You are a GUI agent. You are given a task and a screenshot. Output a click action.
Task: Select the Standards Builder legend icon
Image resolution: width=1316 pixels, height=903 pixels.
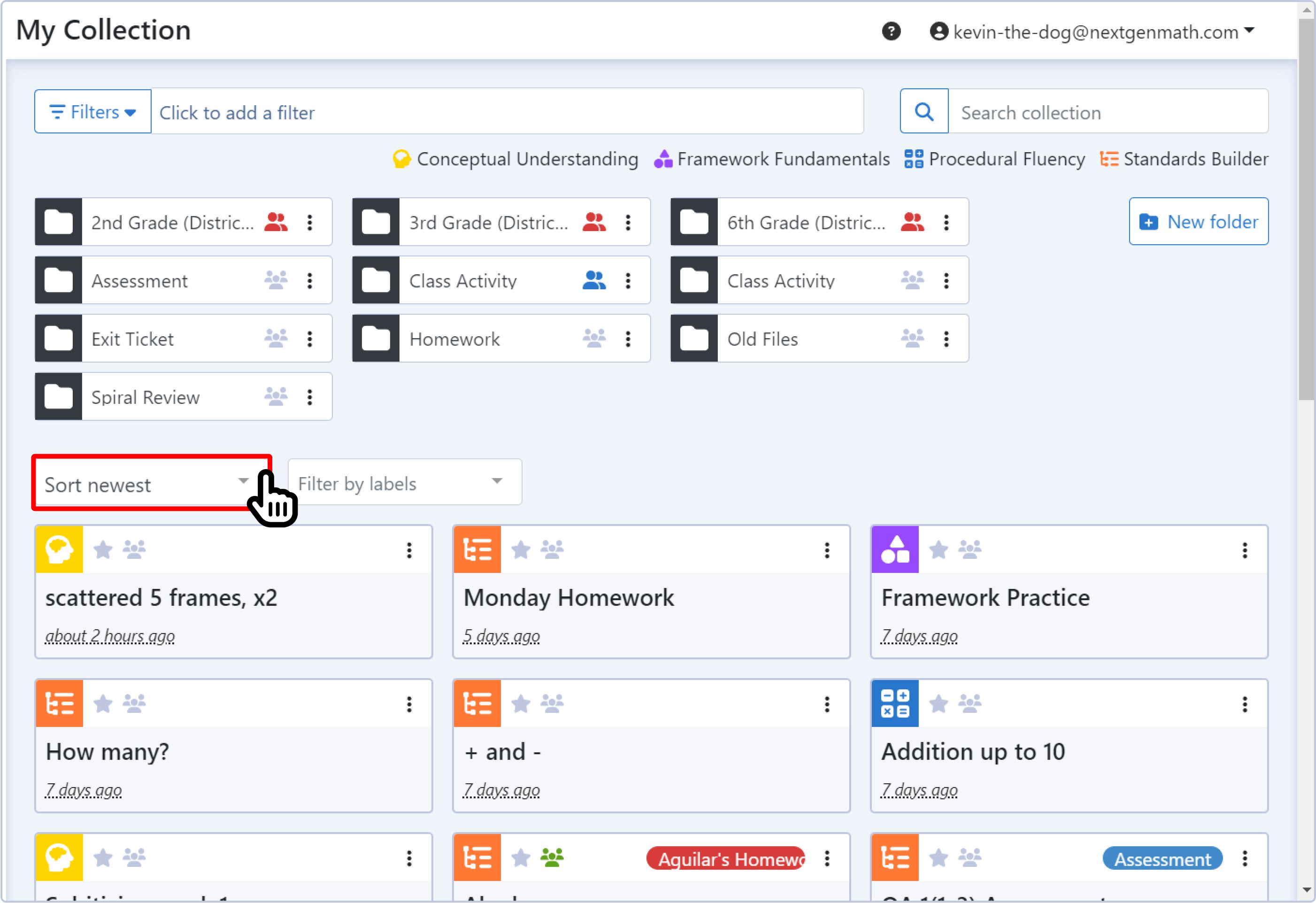click(1109, 159)
